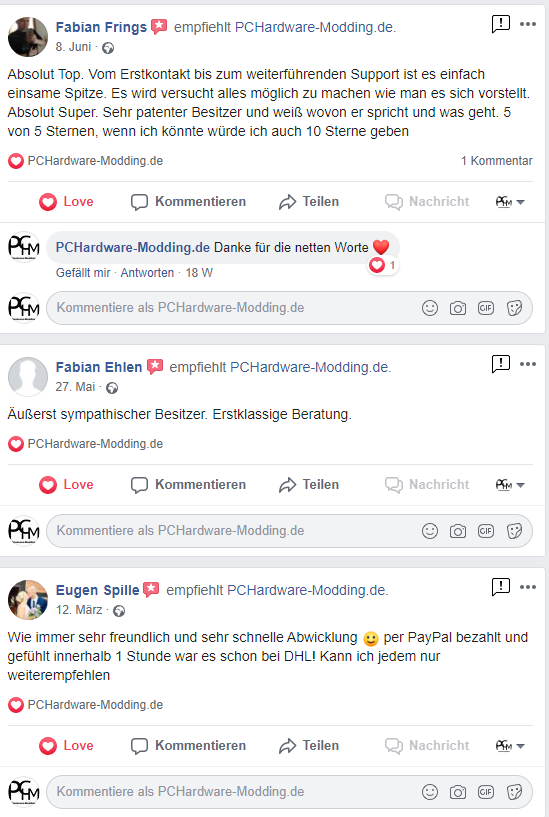The height and width of the screenshot is (817, 549).
Task: Open three-dot options menu on Fabian Ehlen post
Action: [x=528, y=364]
